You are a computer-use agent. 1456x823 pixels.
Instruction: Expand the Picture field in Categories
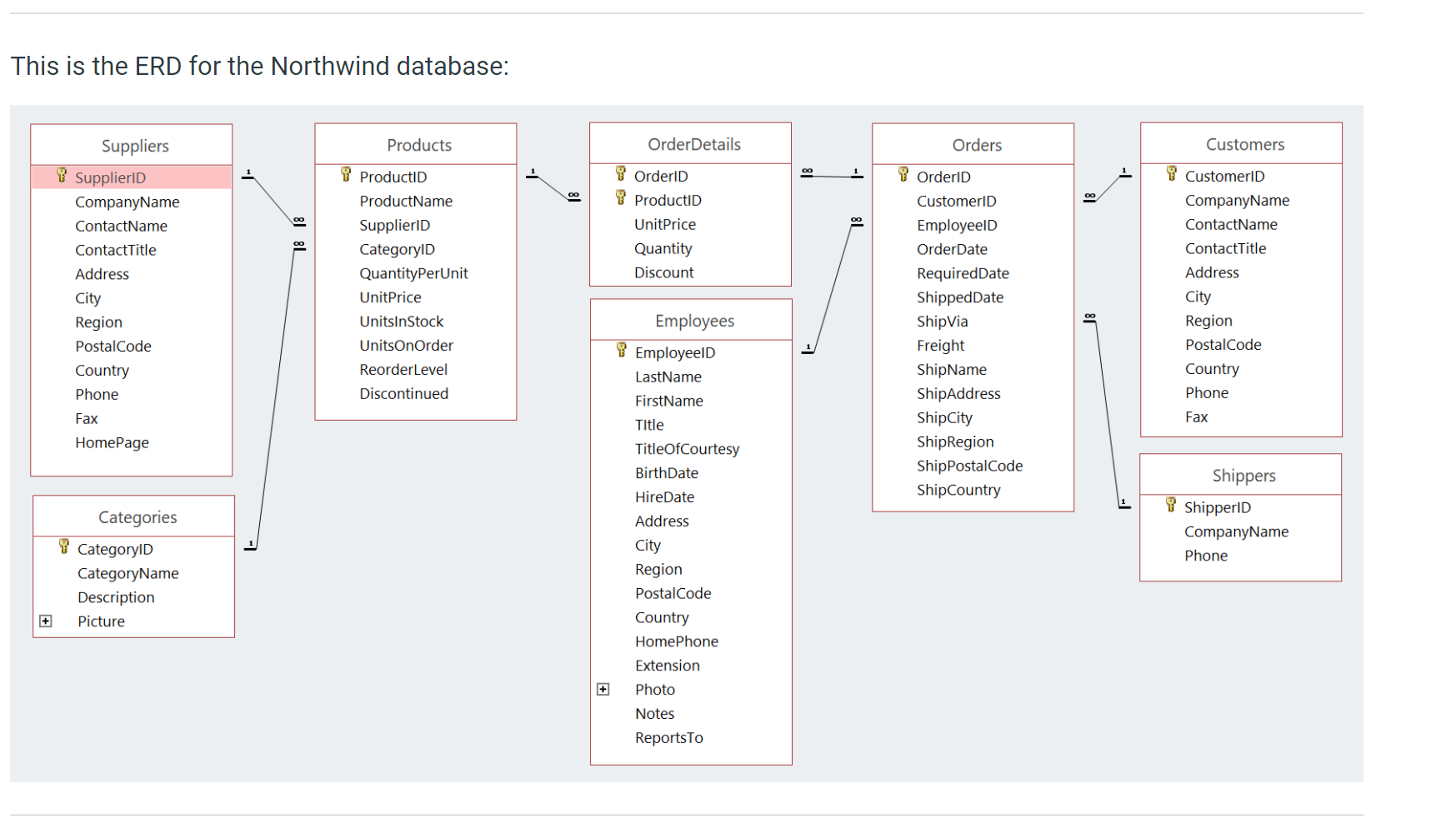[x=46, y=621]
